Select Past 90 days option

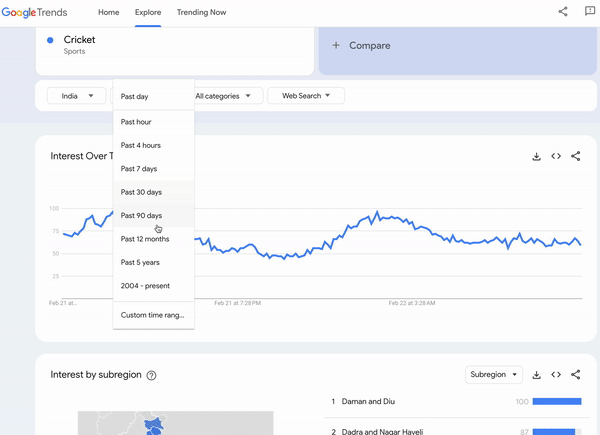(x=153, y=215)
